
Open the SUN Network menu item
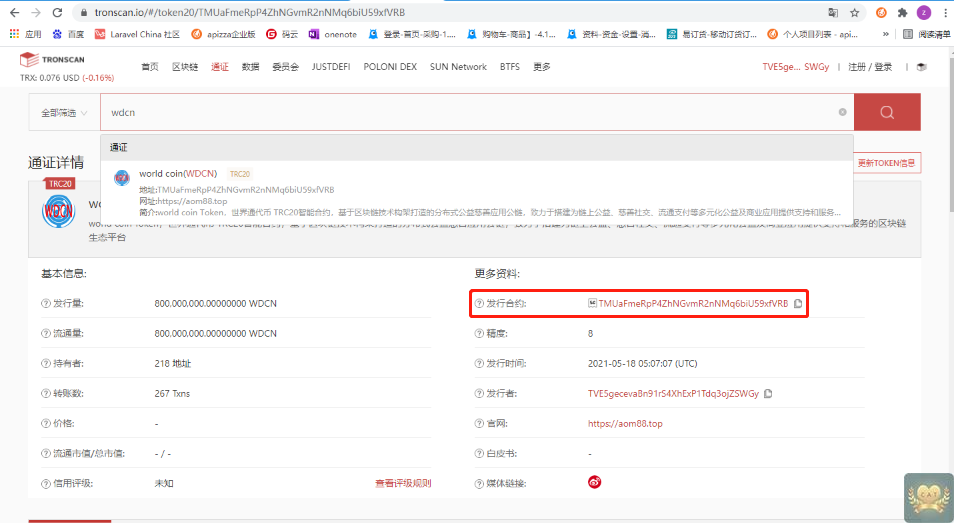(458, 67)
